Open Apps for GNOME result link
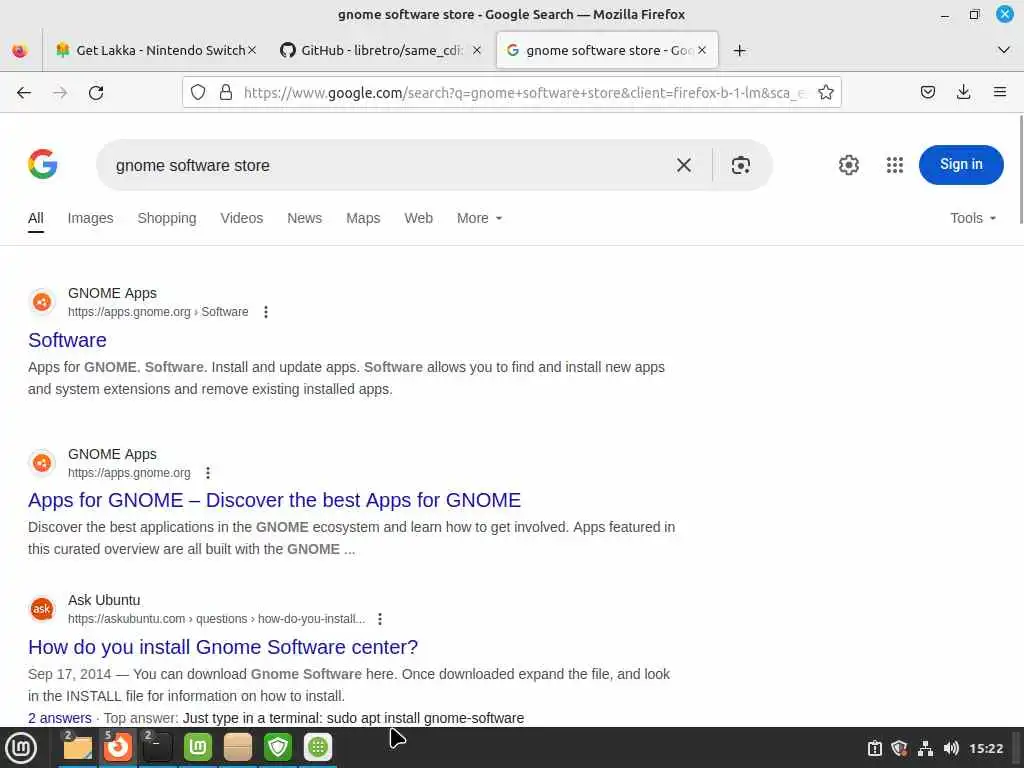1024x768 pixels. [x=274, y=500]
